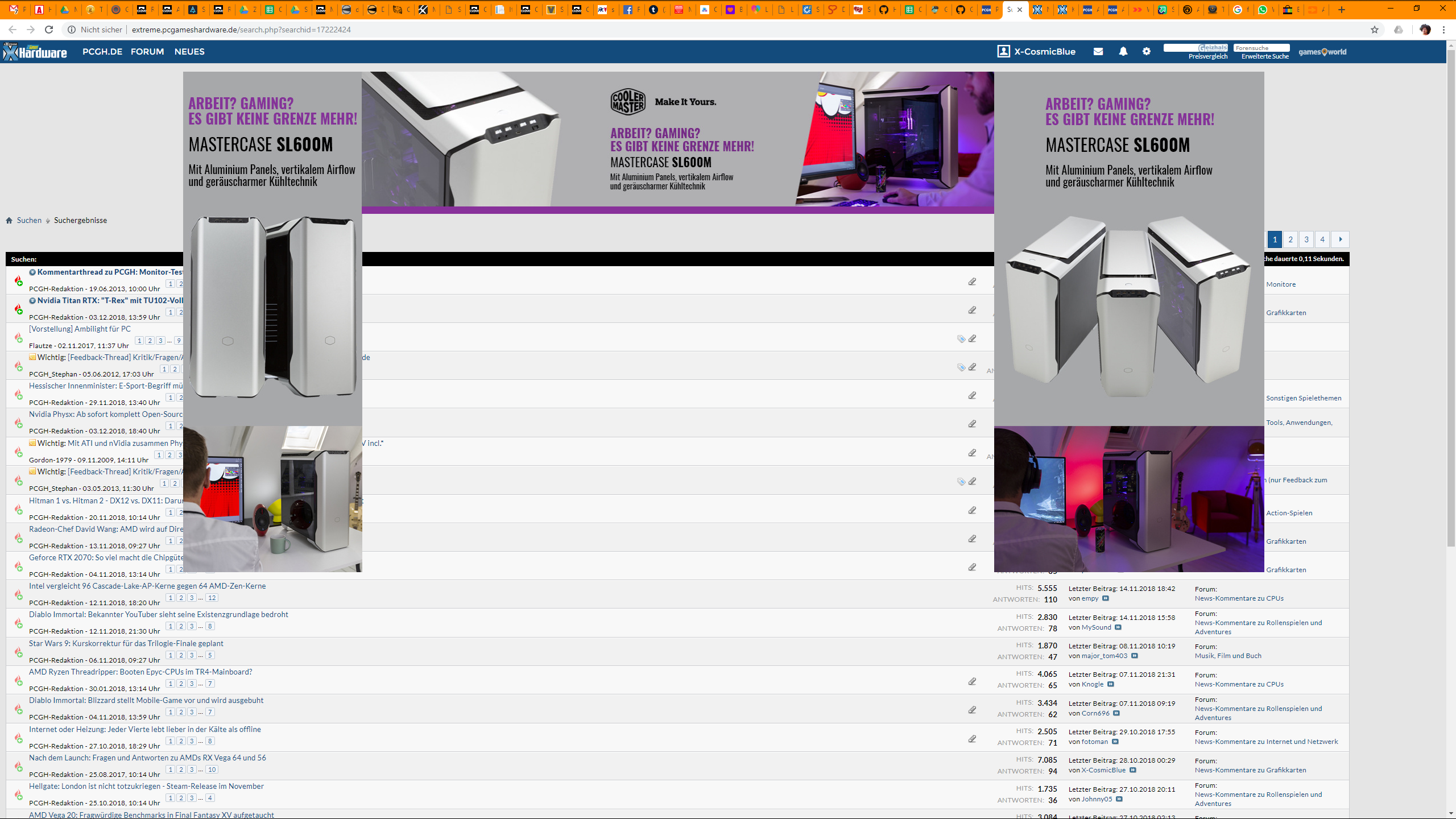This screenshot has height=819, width=1456.
Task: Click Chrome profile avatar in toolbar
Action: [x=1425, y=30]
